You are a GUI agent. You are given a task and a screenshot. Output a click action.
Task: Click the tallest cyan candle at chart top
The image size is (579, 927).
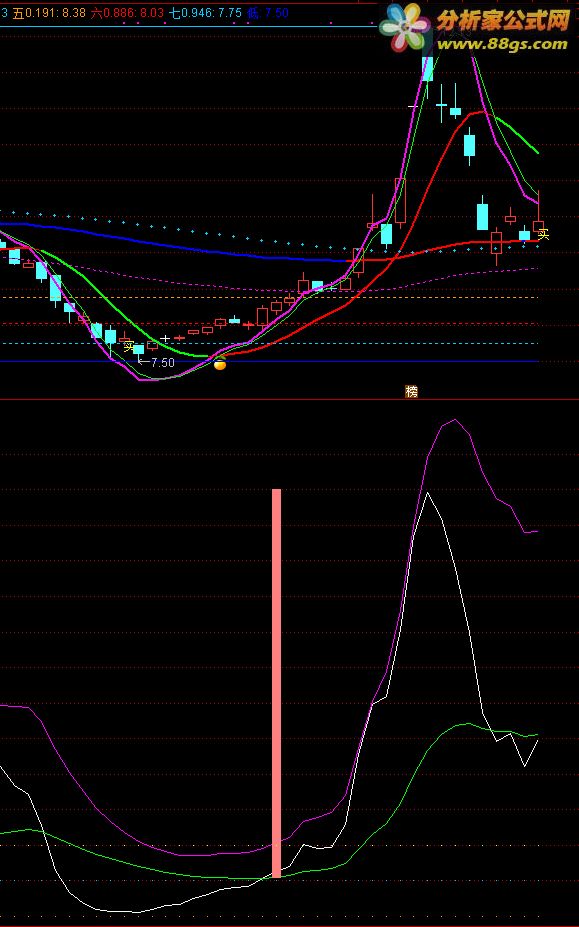click(428, 66)
